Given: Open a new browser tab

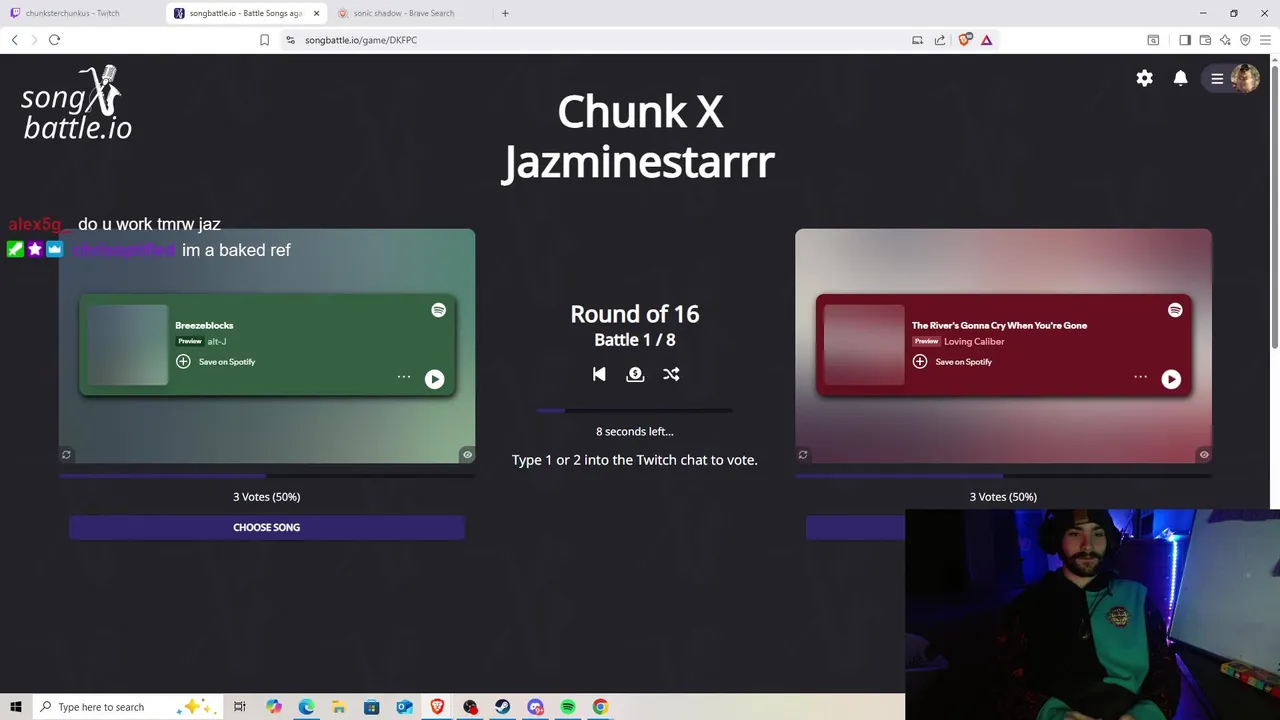Looking at the screenshot, I should coord(505,13).
